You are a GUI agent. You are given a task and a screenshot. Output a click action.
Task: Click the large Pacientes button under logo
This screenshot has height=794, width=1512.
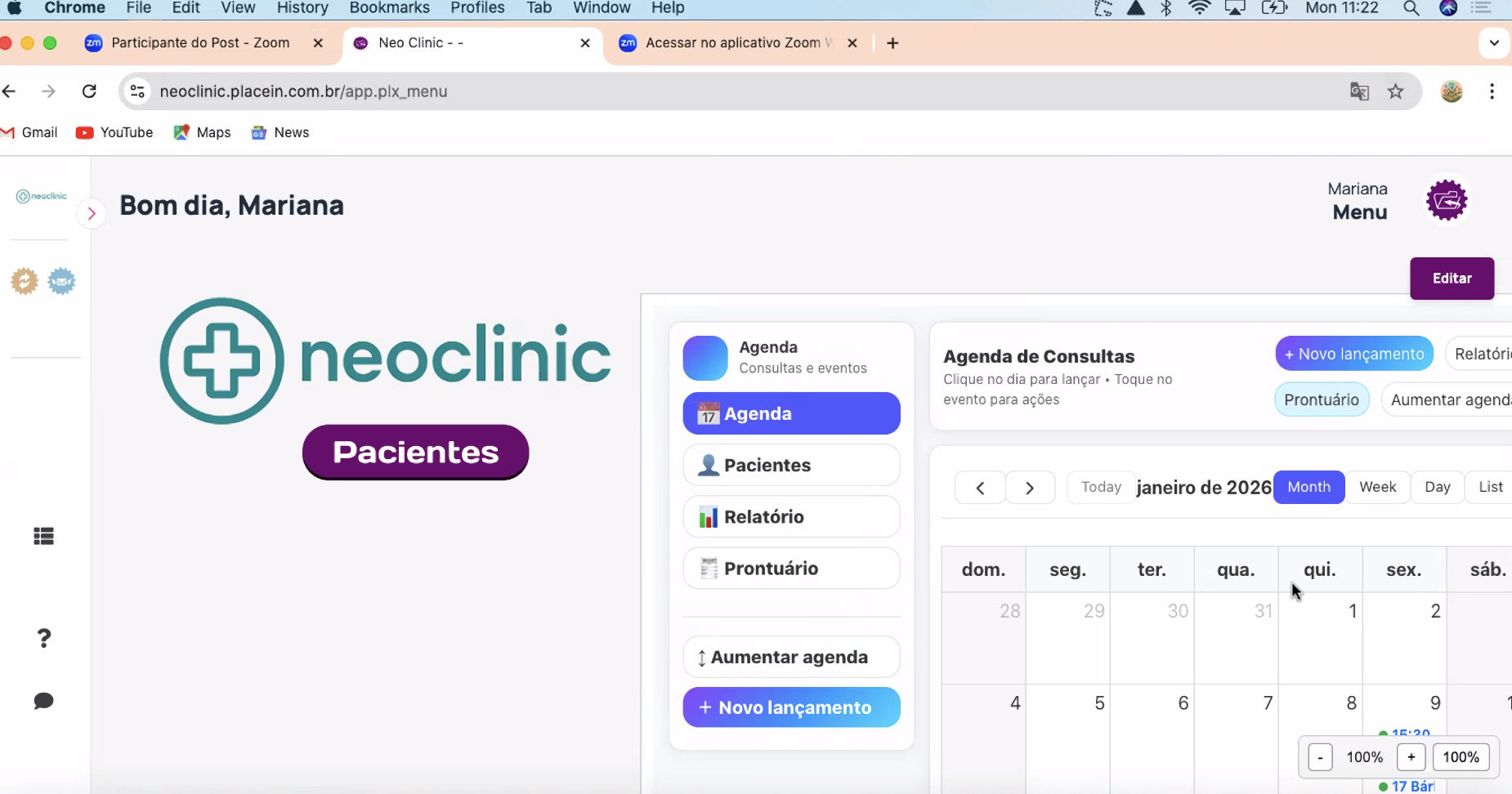pyautogui.click(x=415, y=452)
